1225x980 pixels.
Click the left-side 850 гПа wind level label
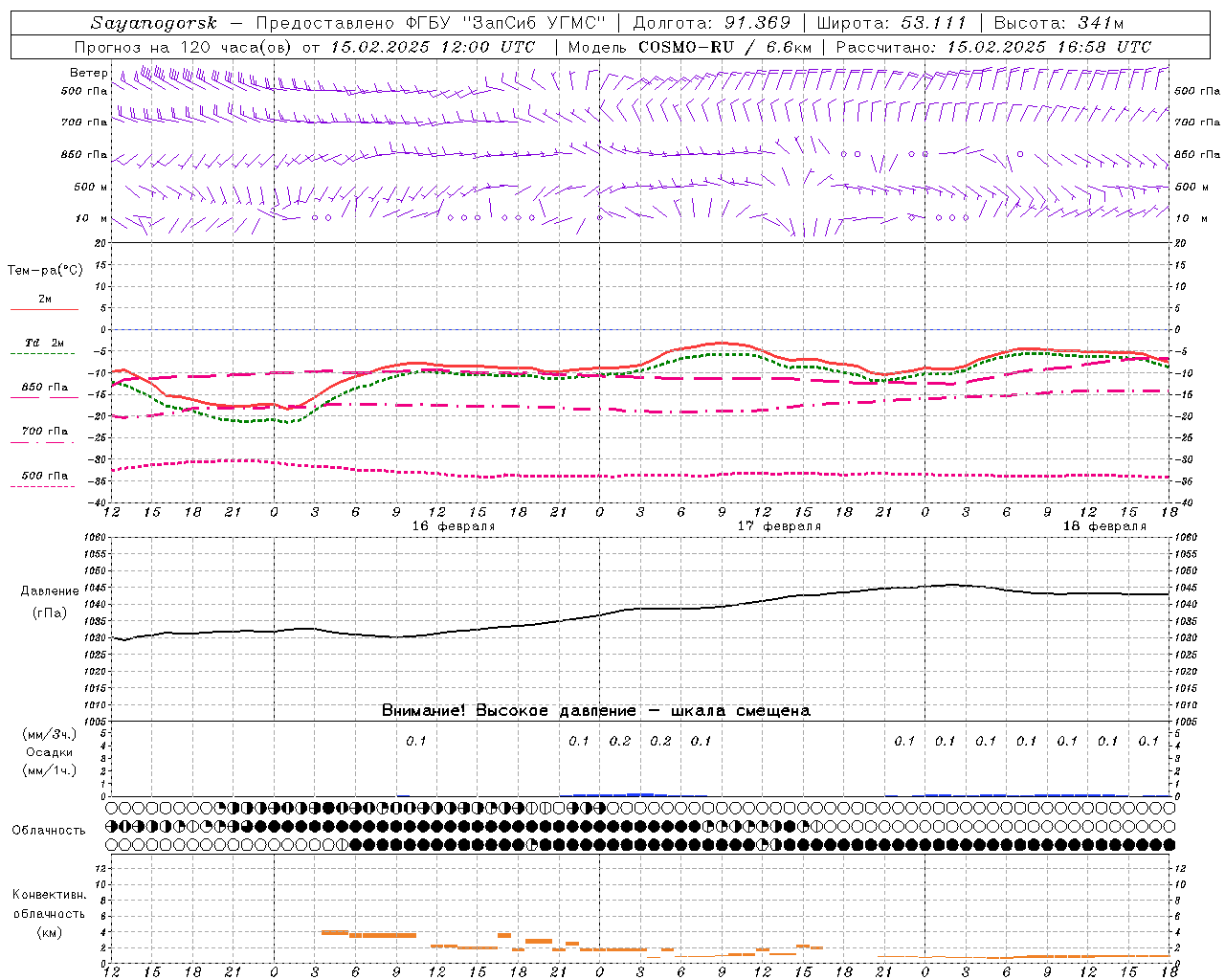point(84,154)
